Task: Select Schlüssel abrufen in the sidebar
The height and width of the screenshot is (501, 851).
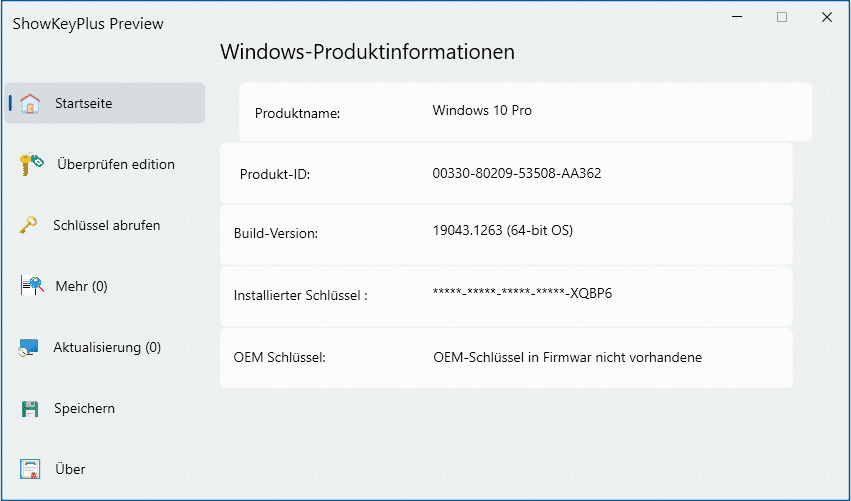Action: [106, 225]
